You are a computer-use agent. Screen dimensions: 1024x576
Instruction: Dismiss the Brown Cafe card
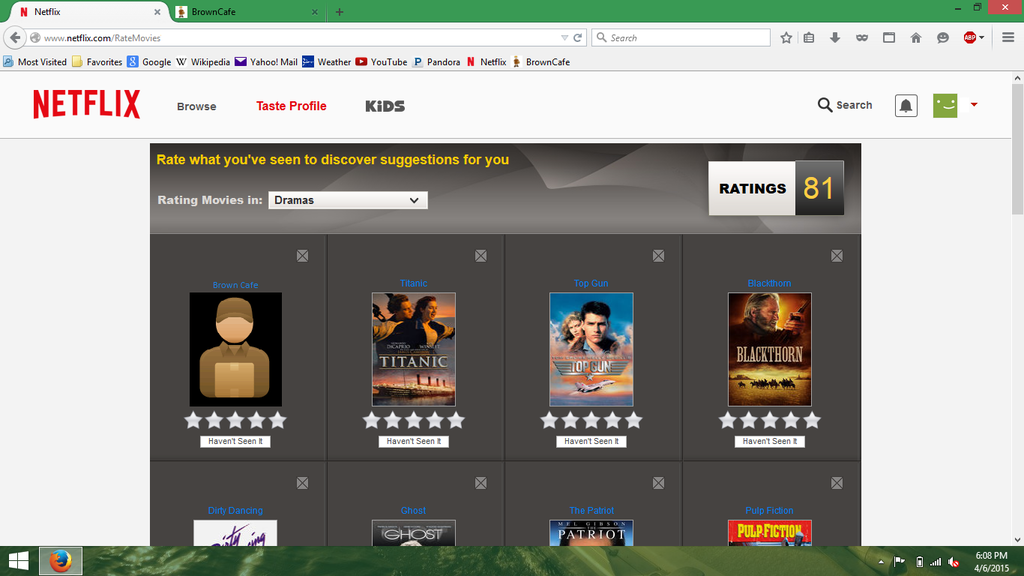click(x=302, y=255)
